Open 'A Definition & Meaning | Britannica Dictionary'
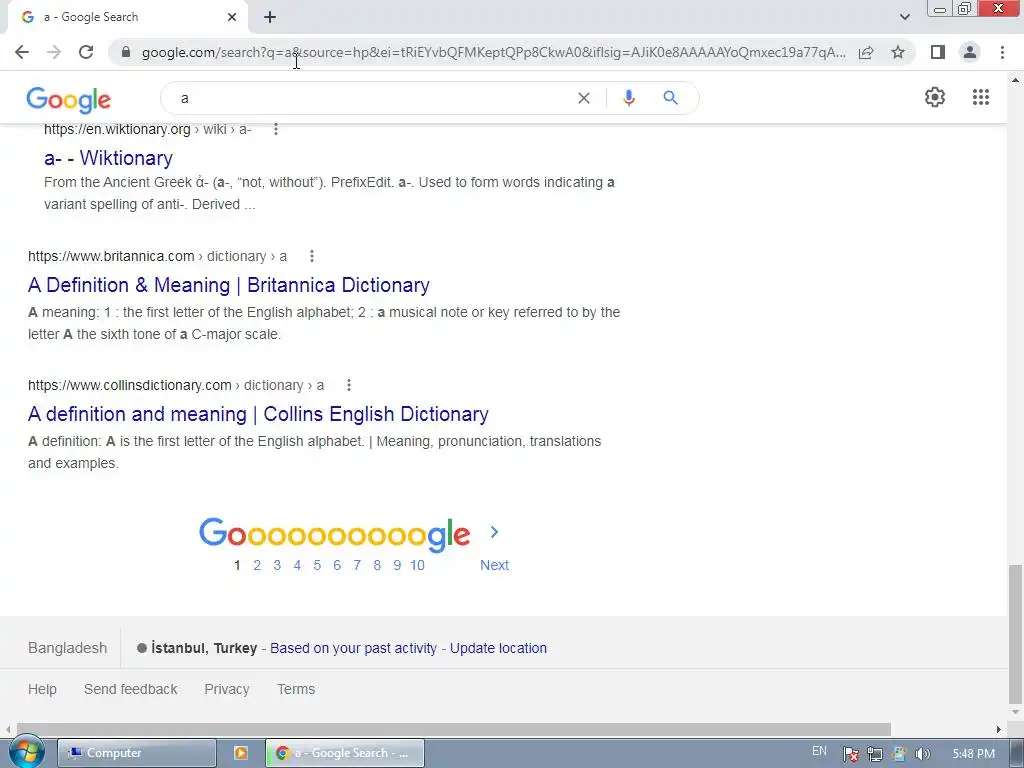This screenshot has height=768, width=1024. point(229,285)
